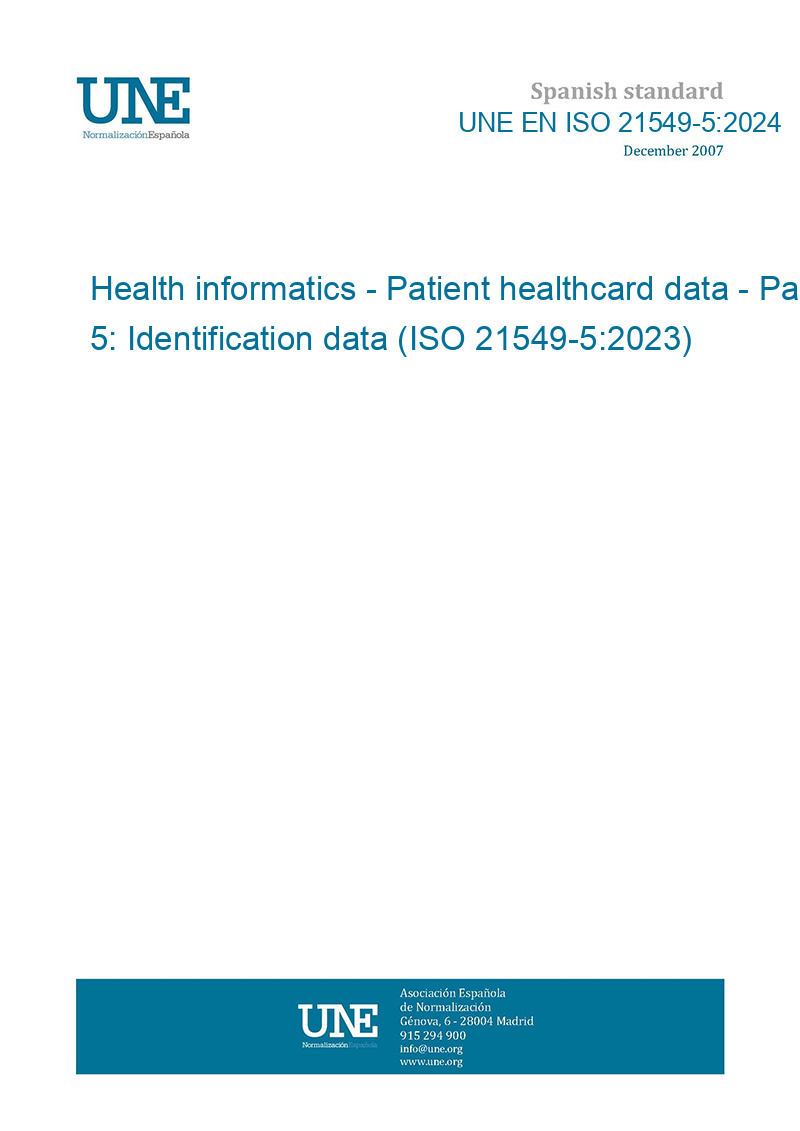Select the 'Normalización Española' tagline under top logo
This screenshot has height=1131, width=800.
click(x=136, y=135)
